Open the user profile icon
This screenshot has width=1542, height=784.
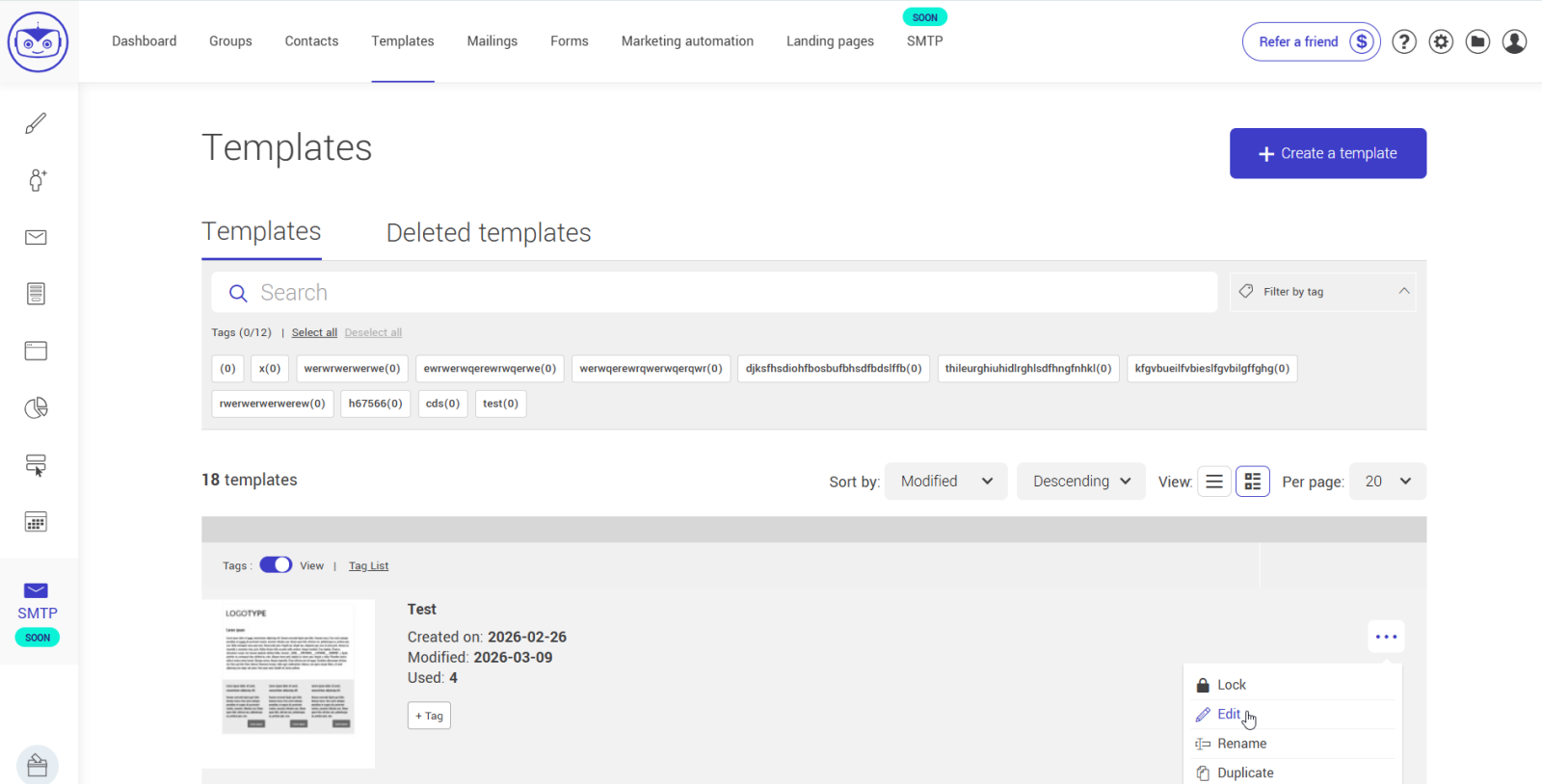1514,41
